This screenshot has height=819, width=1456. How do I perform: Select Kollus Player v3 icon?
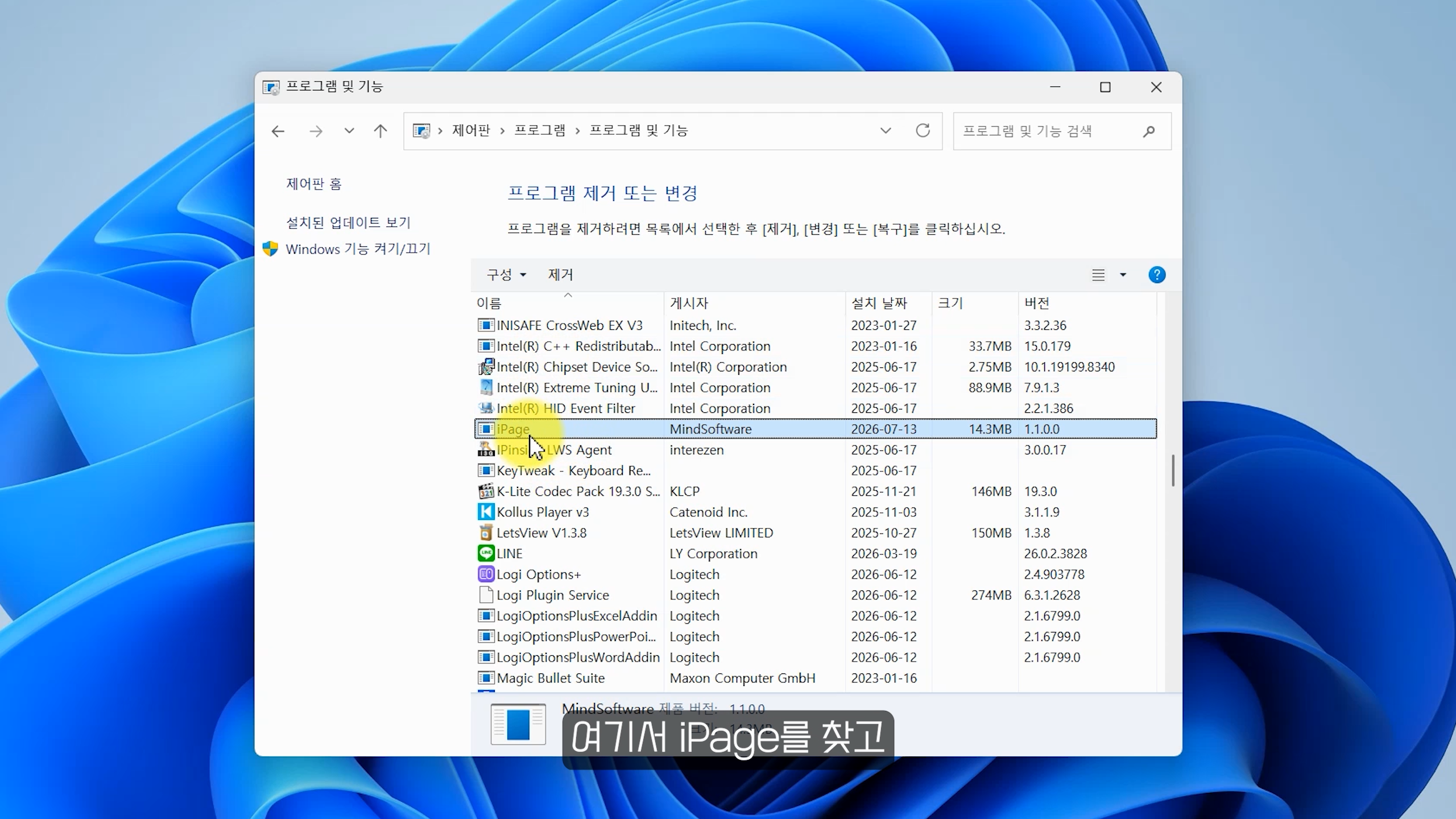pos(486,512)
